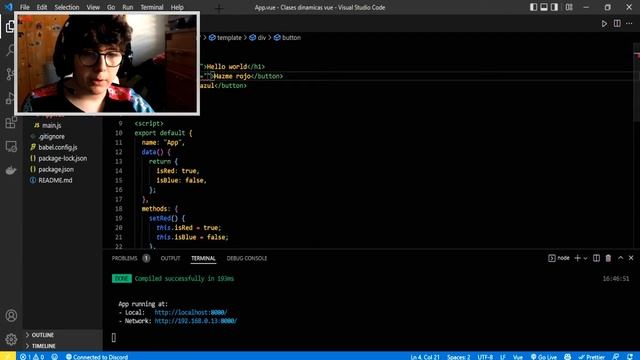Change the UTF-8 file encoding

(485, 357)
